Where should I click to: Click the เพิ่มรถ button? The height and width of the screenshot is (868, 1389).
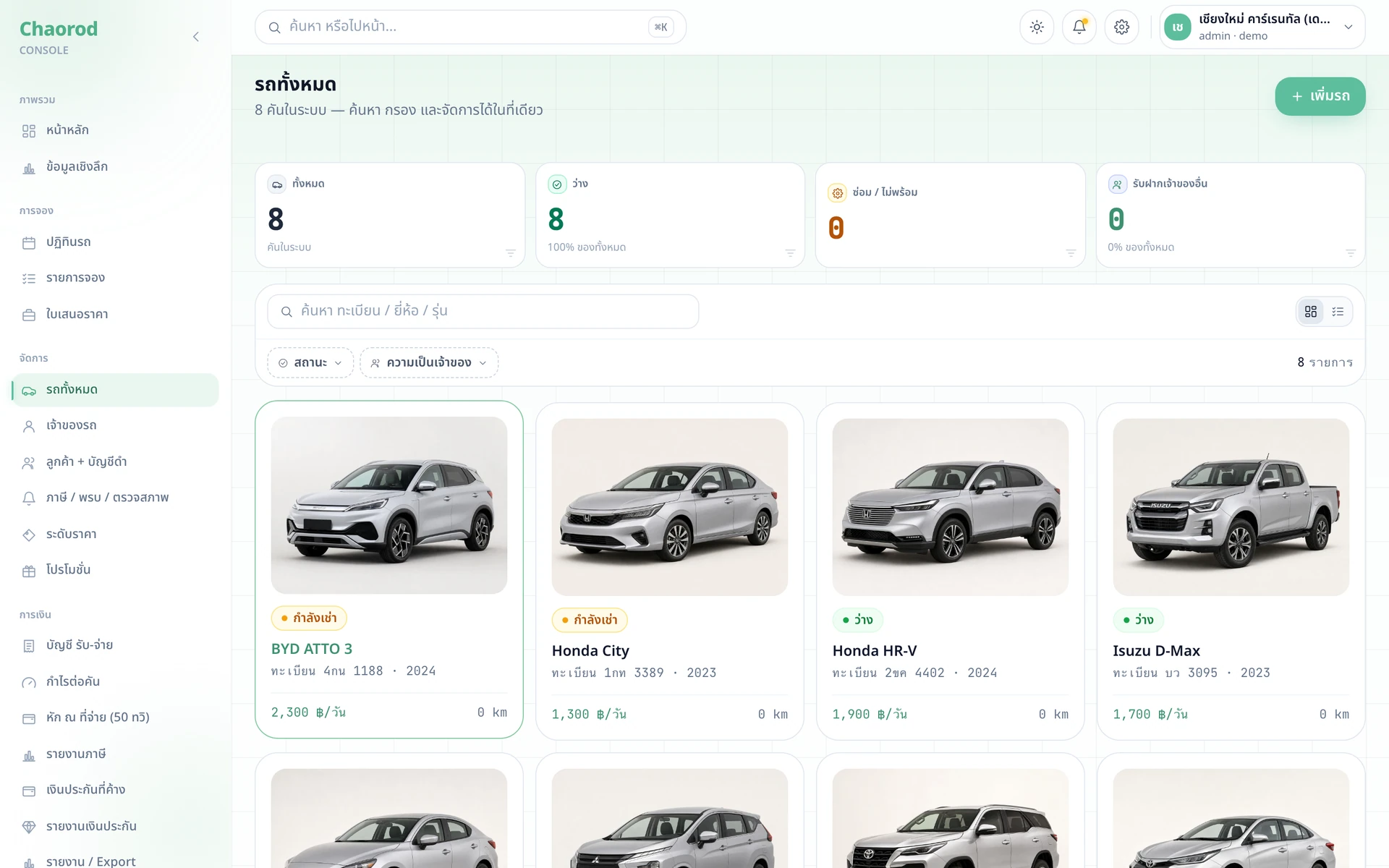(1320, 96)
